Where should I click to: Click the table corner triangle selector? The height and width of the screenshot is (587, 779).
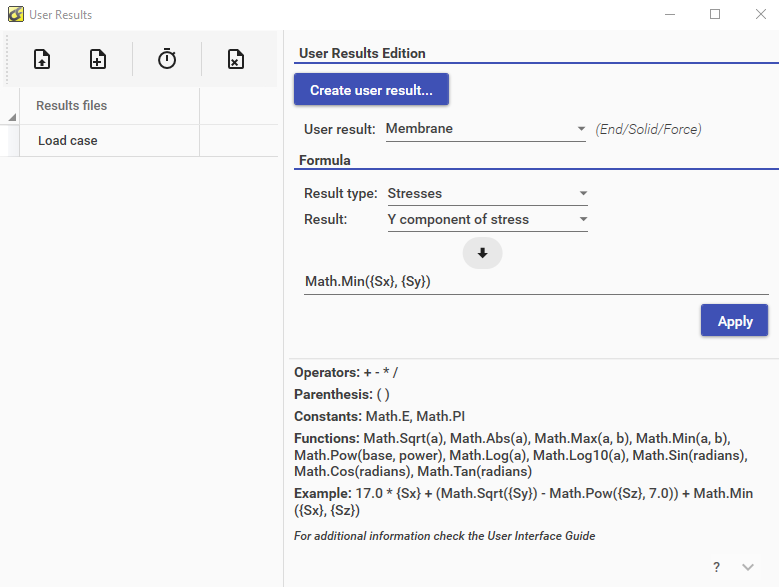tap(12, 118)
